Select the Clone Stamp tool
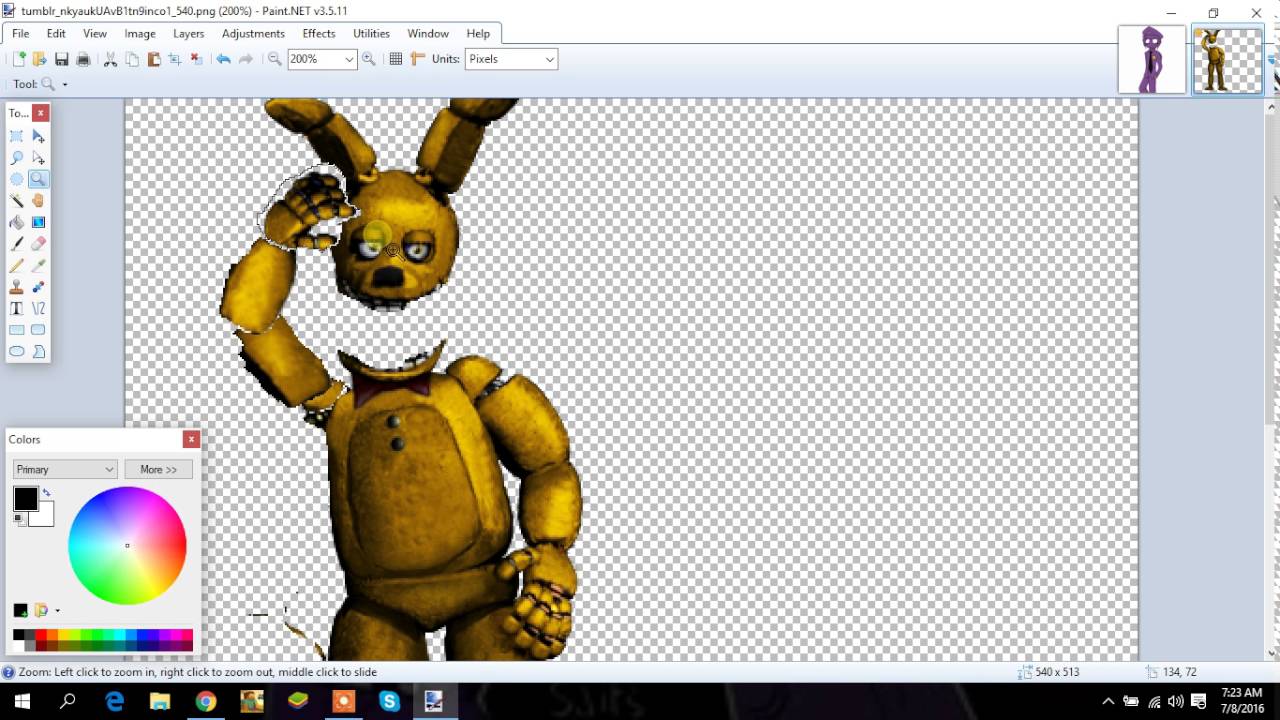This screenshot has height=720, width=1280. click(x=17, y=287)
